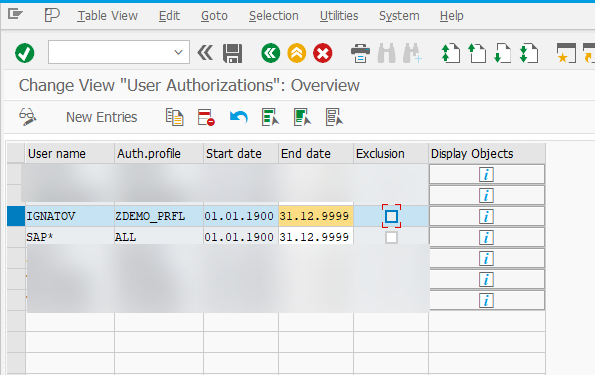Click the bottommost Display Objects info button

(x=487, y=301)
